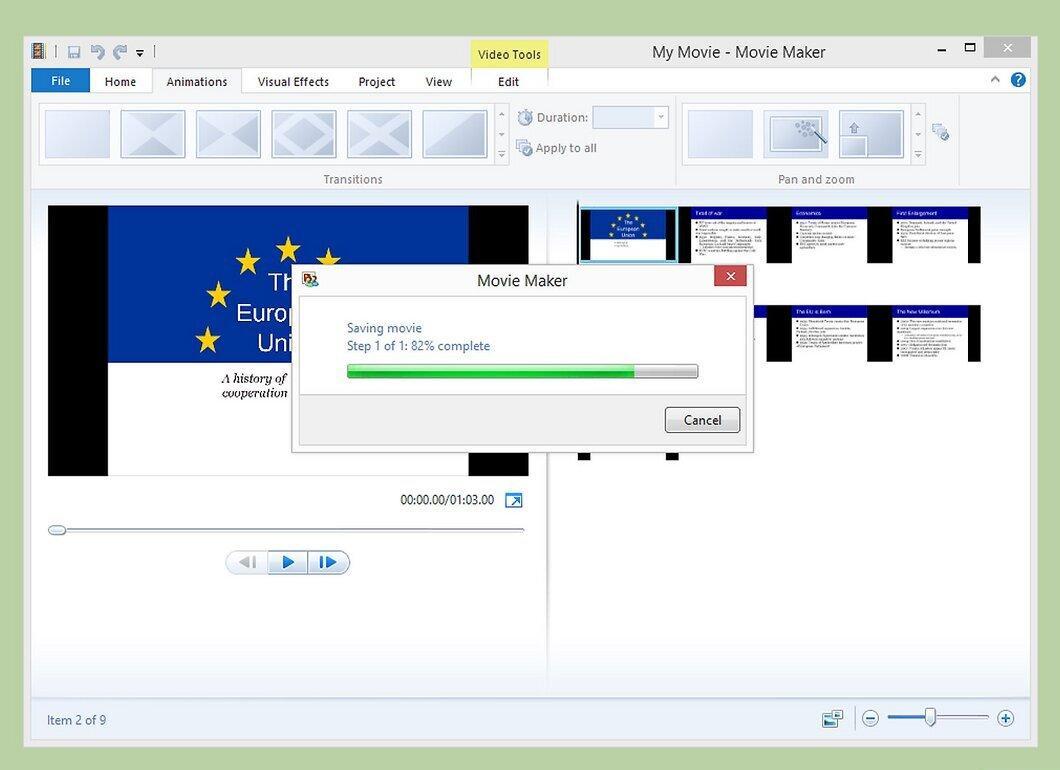Switch to the Visual Effects tab
This screenshot has width=1060, height=770.
293,82
